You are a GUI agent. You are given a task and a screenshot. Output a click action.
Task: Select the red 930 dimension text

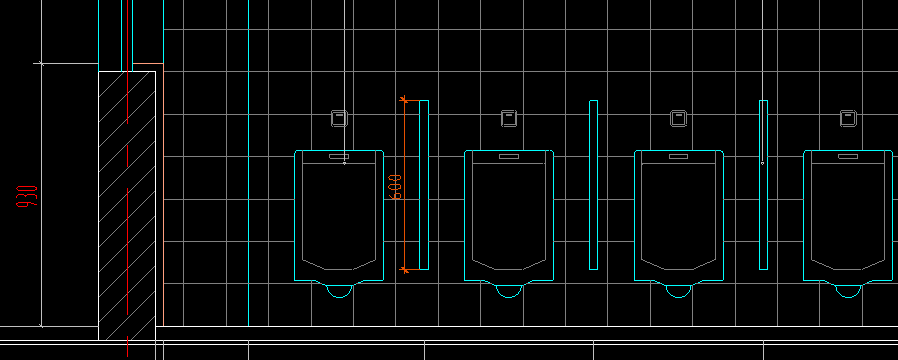coord(27,196)
